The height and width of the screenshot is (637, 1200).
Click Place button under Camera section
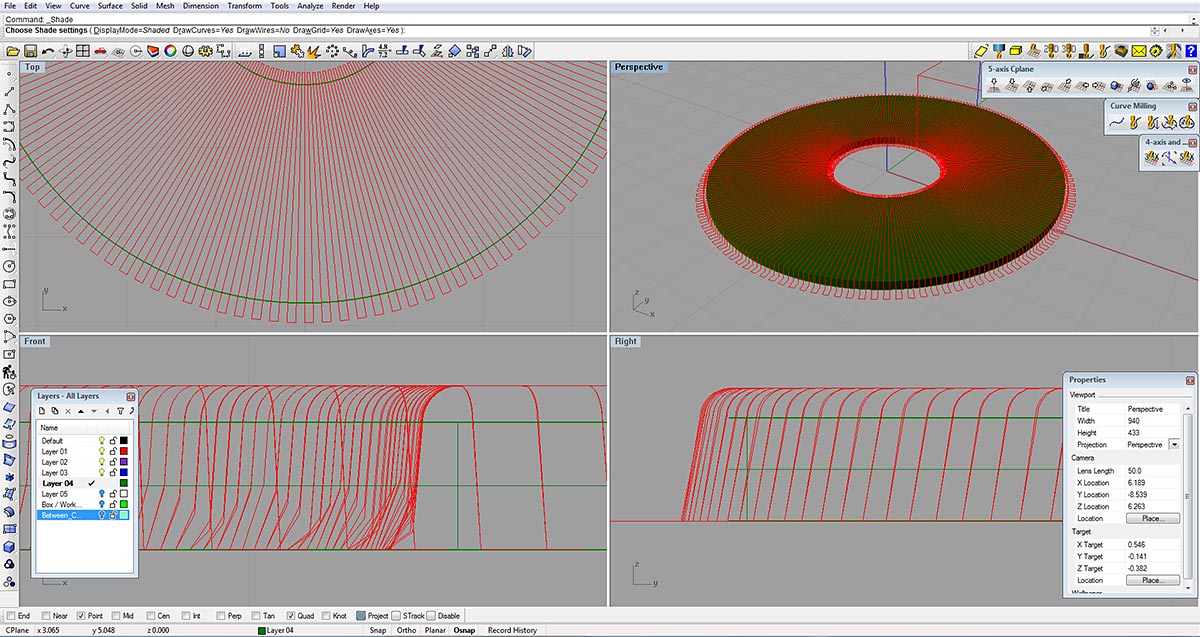click(1152, 518)
